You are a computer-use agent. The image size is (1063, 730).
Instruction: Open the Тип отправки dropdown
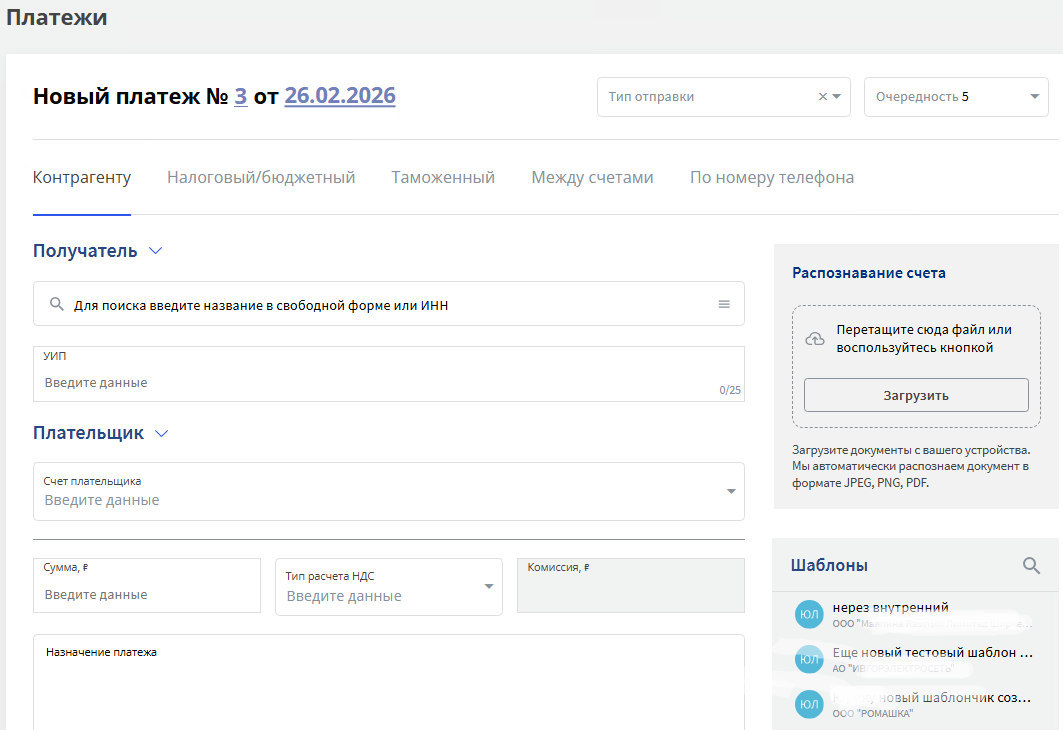(837, 96)
